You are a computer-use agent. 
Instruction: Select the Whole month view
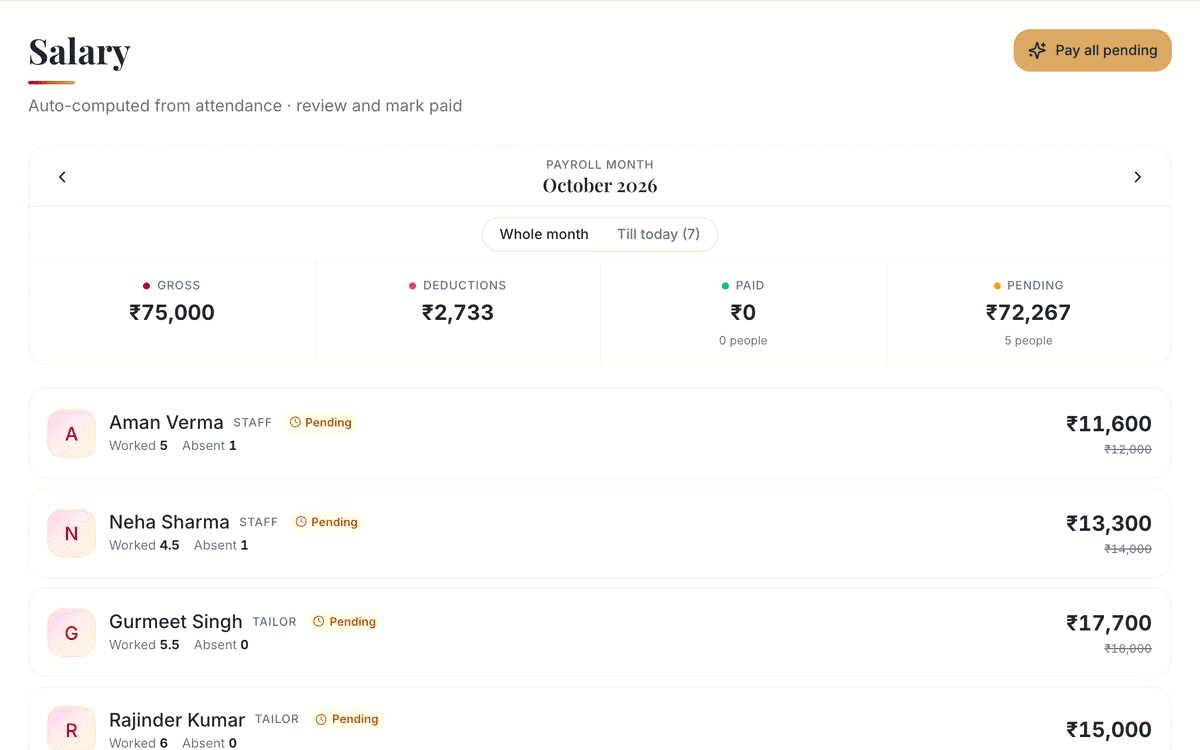coord(544,234)
